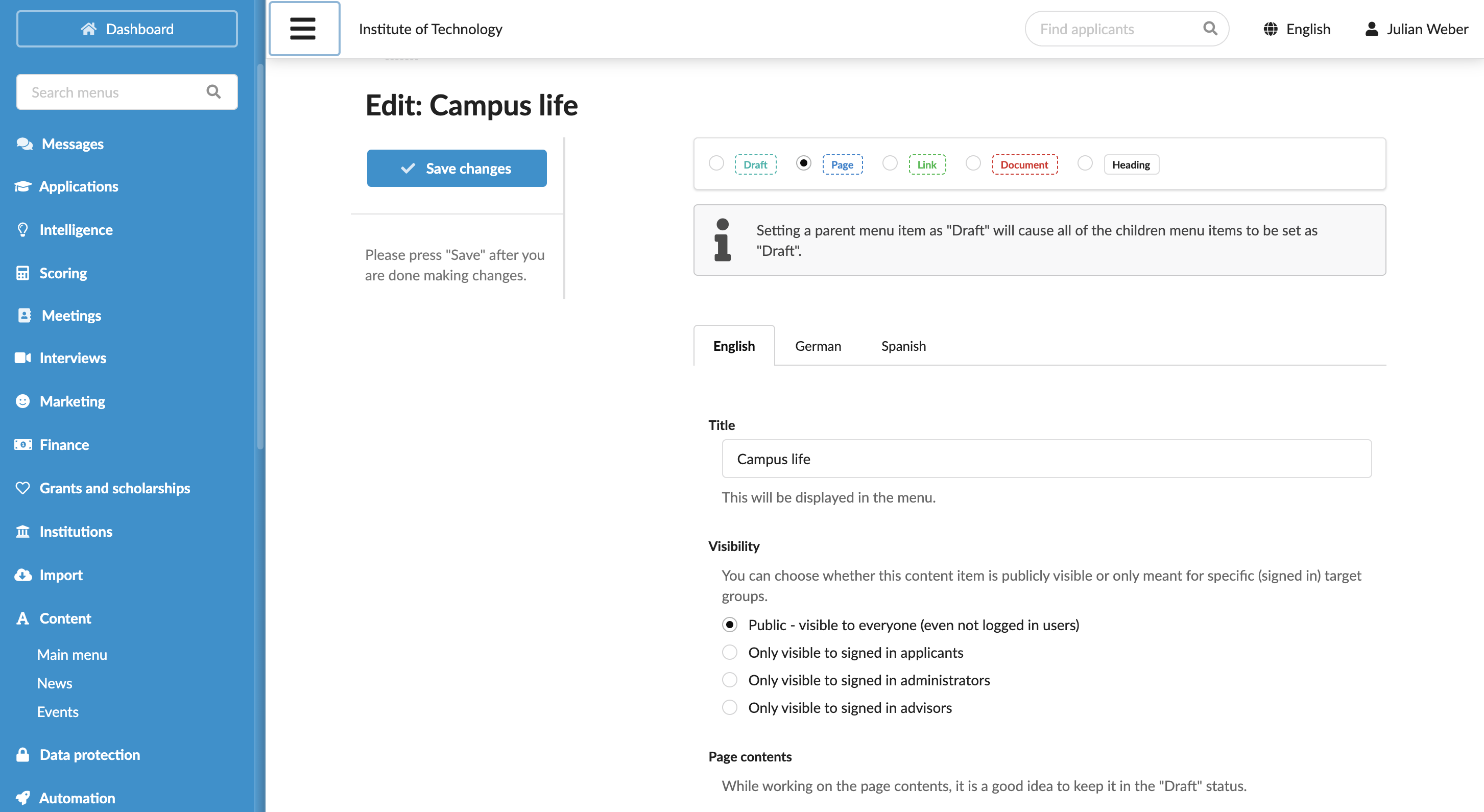Collapse the Content sidebar section

65,618
